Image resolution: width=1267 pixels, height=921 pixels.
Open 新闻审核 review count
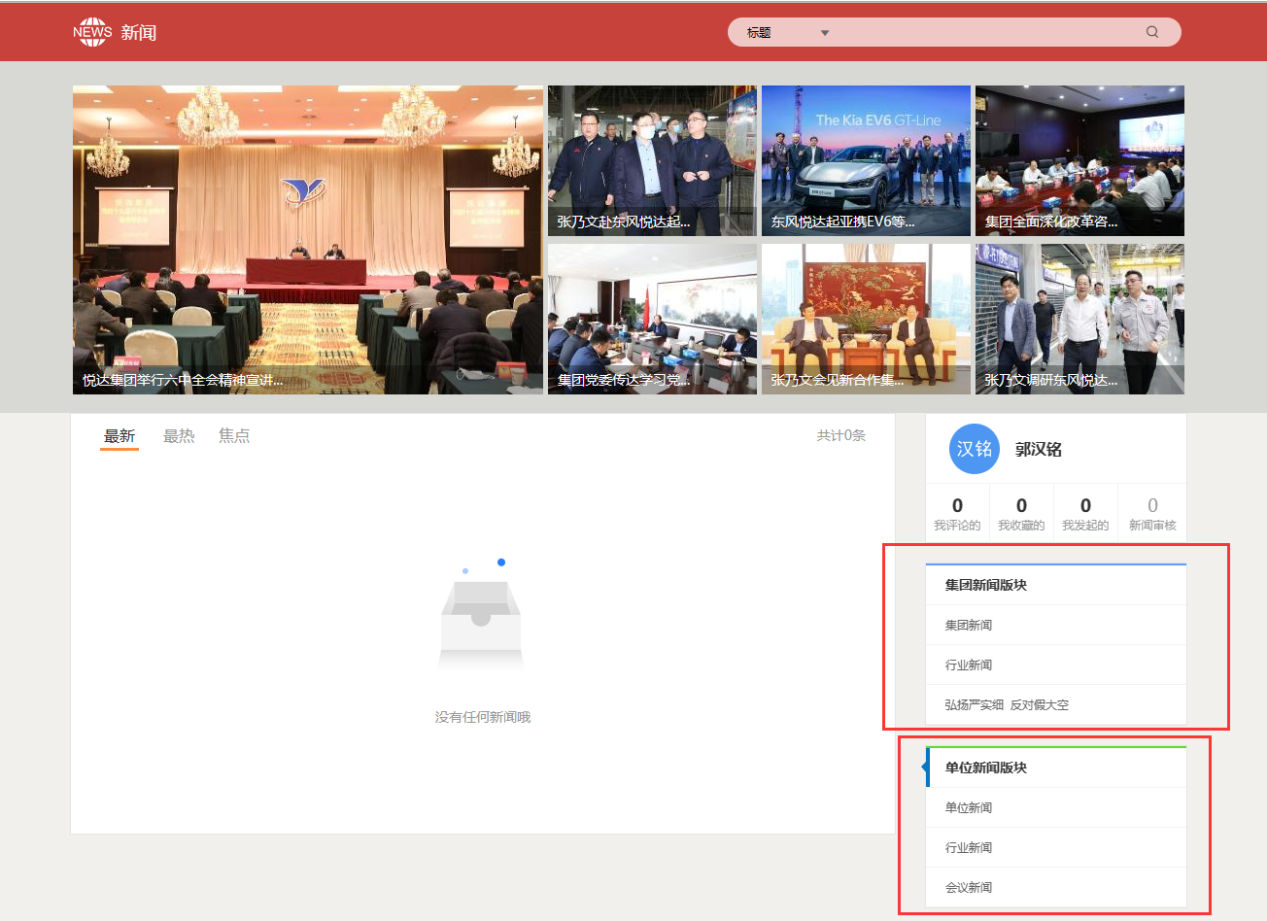pos(1152,514)
